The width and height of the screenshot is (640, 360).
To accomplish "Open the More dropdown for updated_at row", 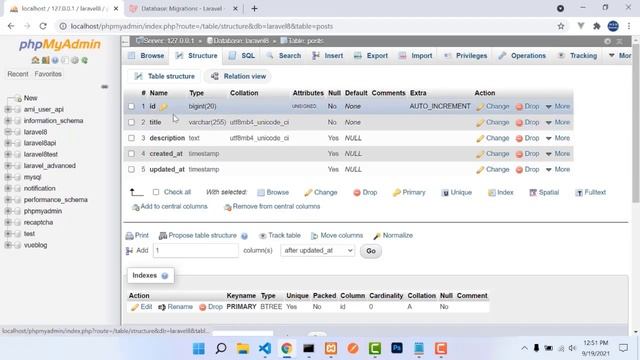I will coord(558,169).
